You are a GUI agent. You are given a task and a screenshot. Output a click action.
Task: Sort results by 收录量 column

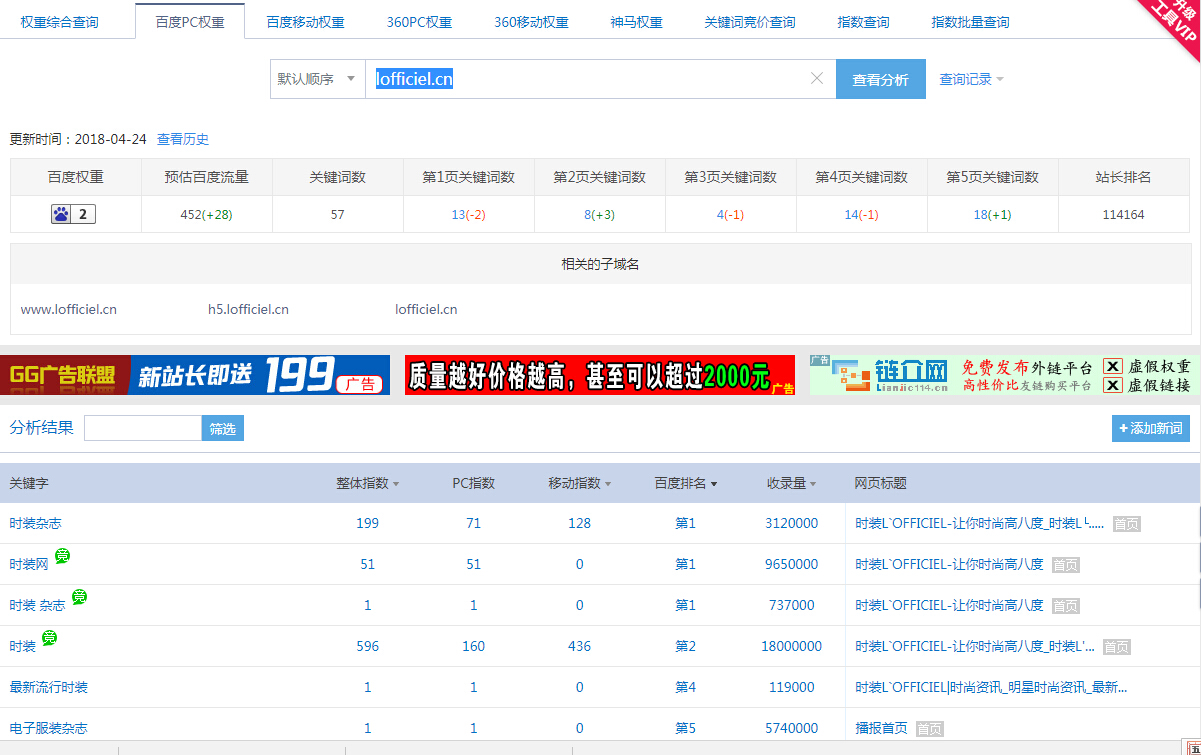tap(791, 483)
